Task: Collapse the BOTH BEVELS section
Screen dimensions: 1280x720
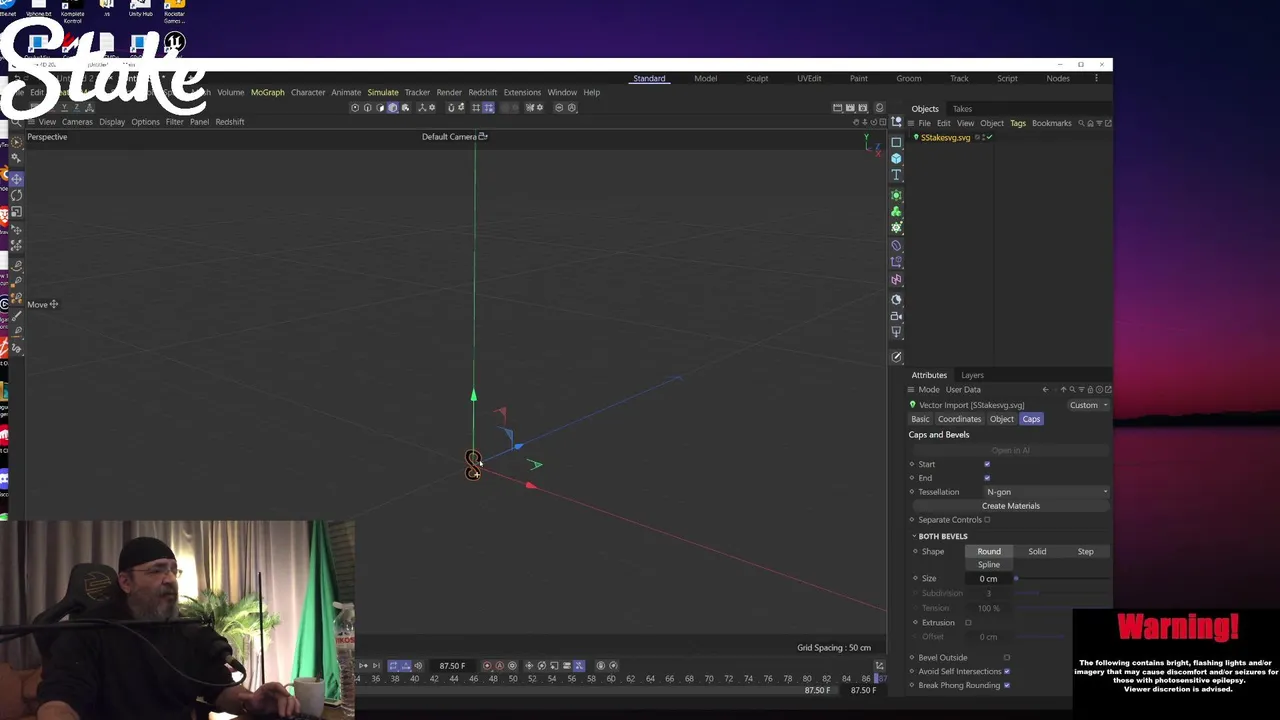Action: pyautogui.click(x=914, y=537)
